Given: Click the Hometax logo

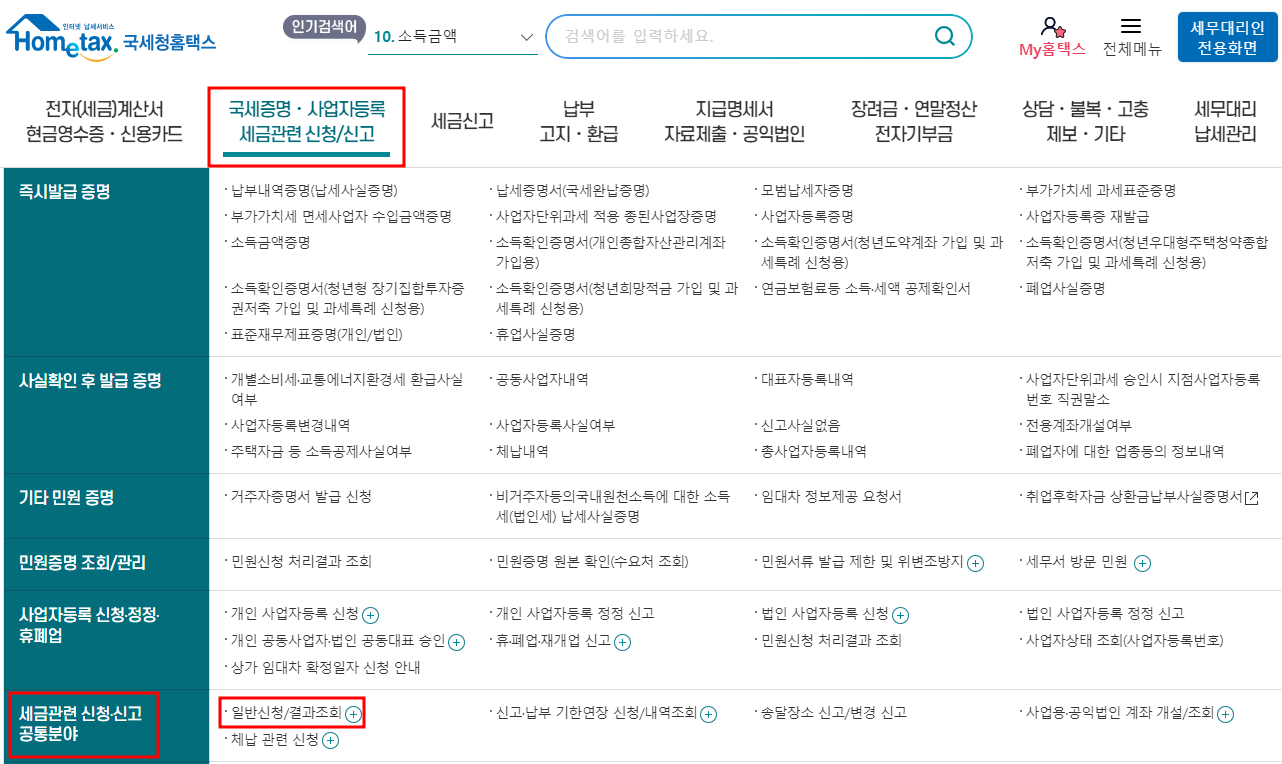Looking at the screenshot, I should pyautogui.click(x=111, y=38).
